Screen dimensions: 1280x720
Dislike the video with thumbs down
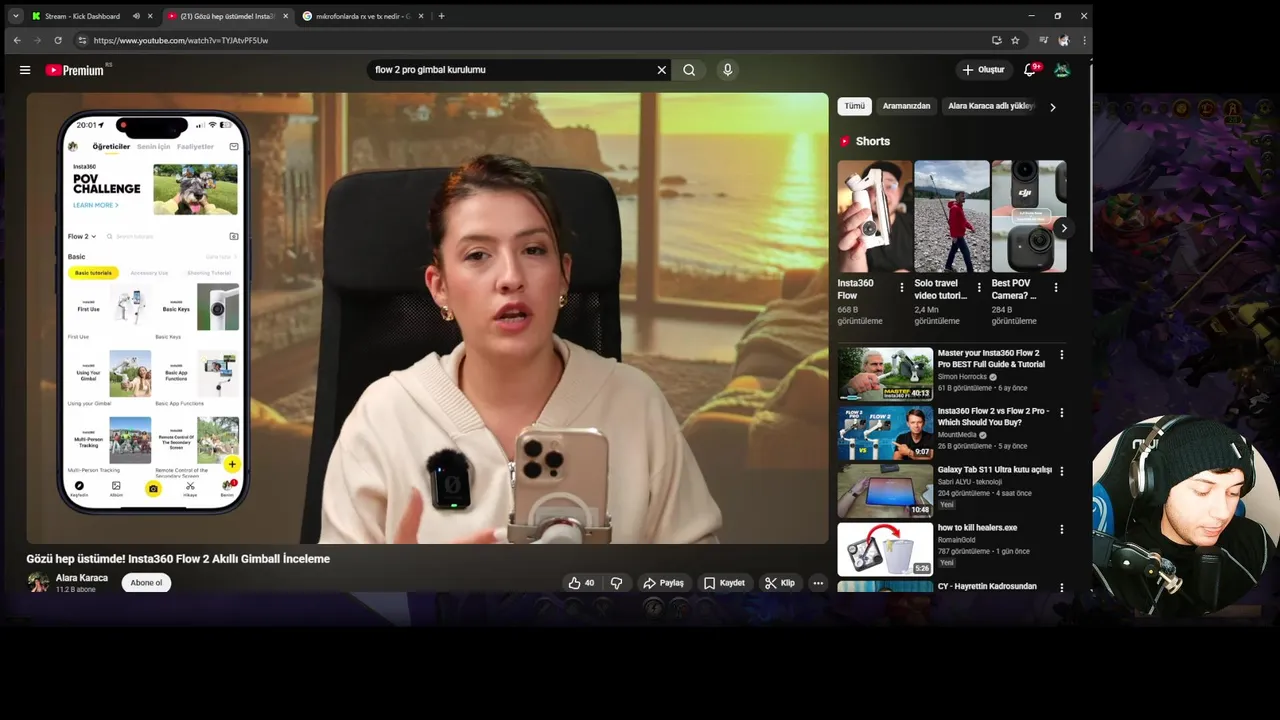(616, 583)
